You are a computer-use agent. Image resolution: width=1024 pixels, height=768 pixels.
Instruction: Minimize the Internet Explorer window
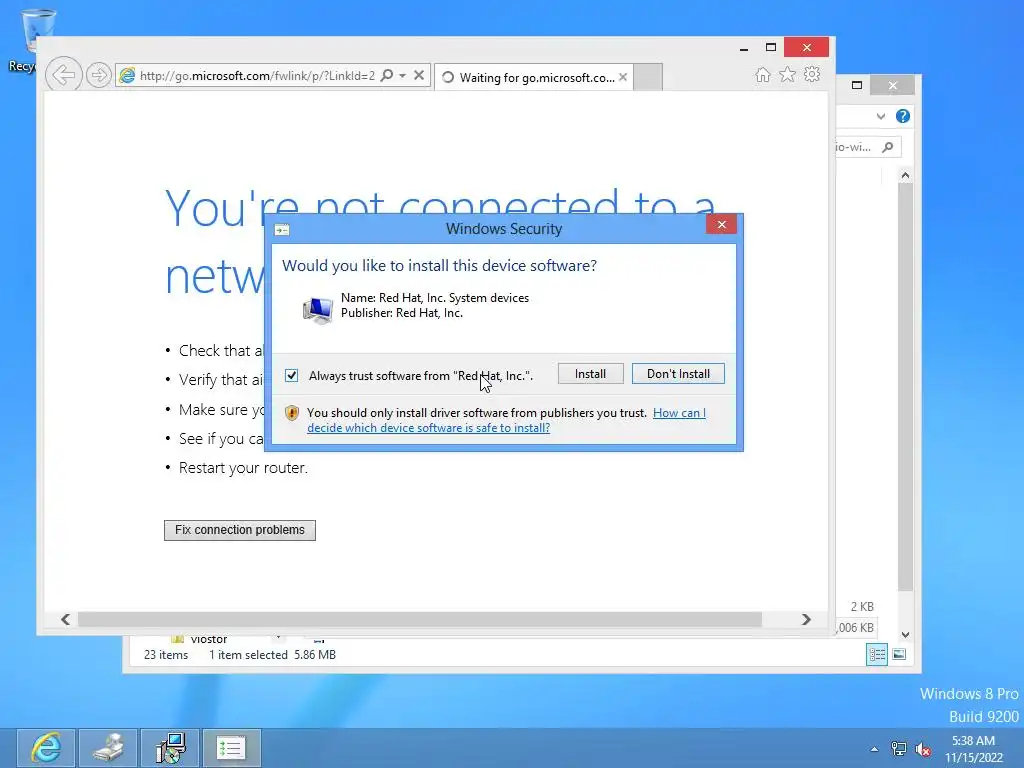click(744, 48)
